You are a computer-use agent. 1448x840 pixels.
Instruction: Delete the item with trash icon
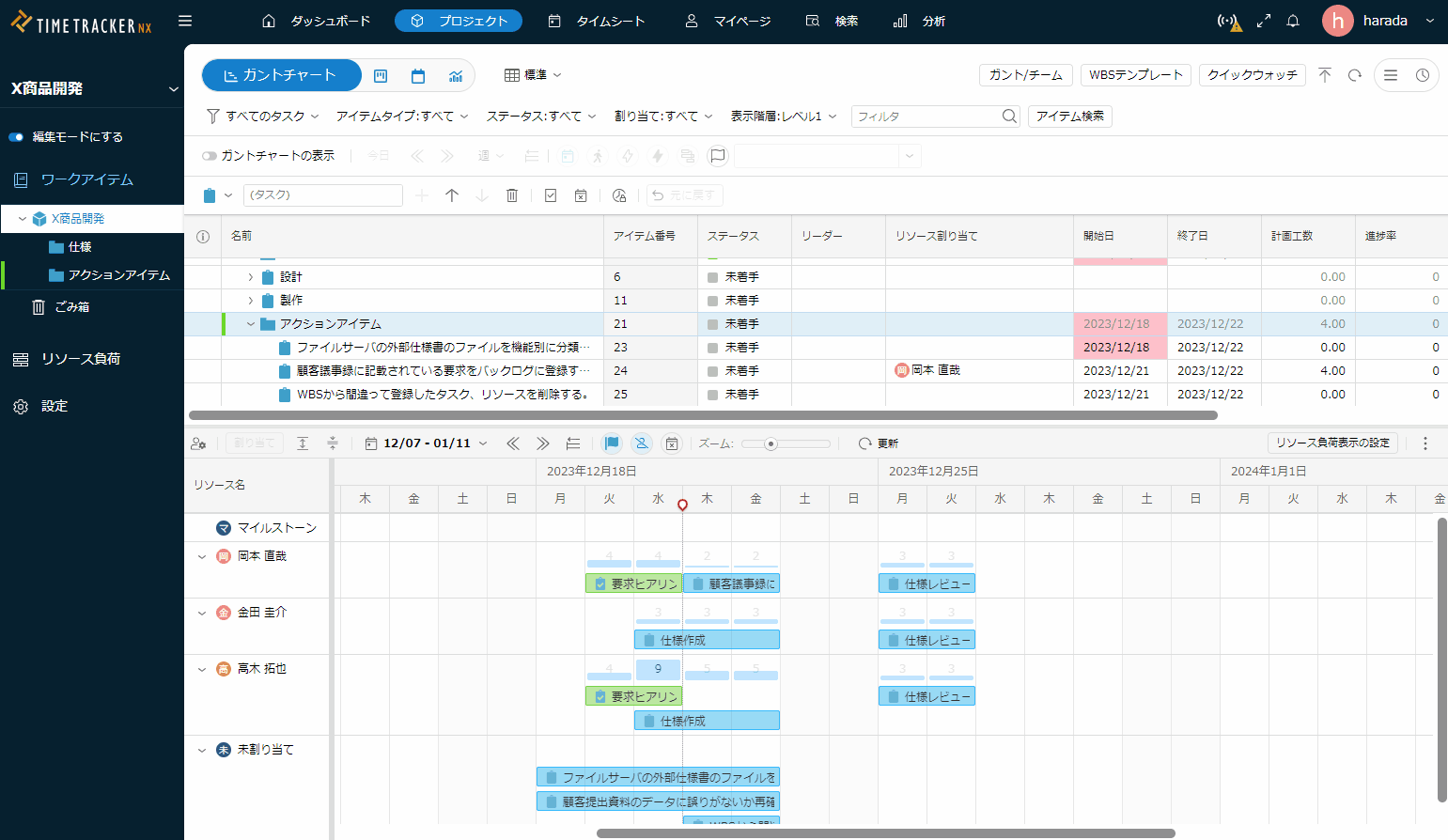coord(512,195)
